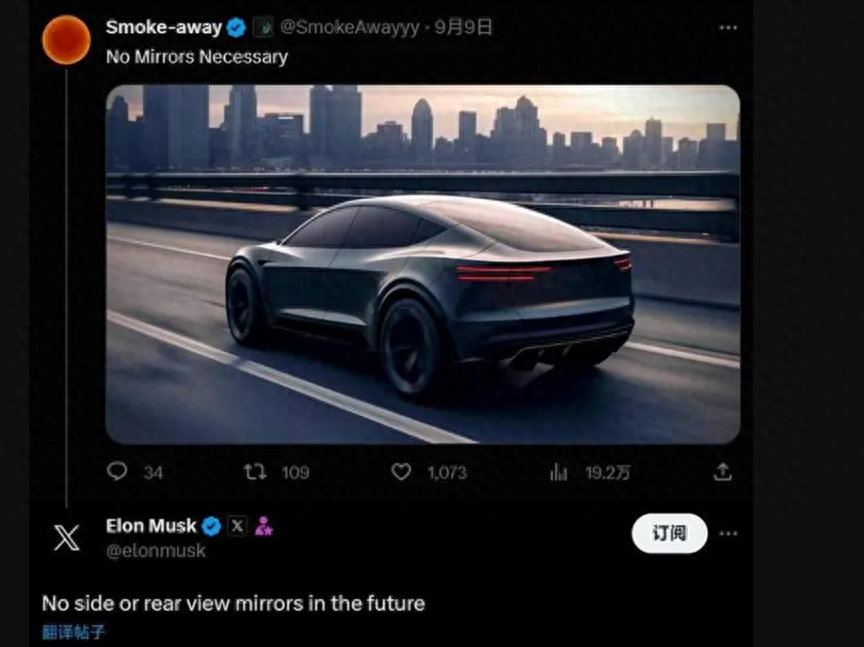Click the 订阅 subscribe button

(x=669, y=533)
